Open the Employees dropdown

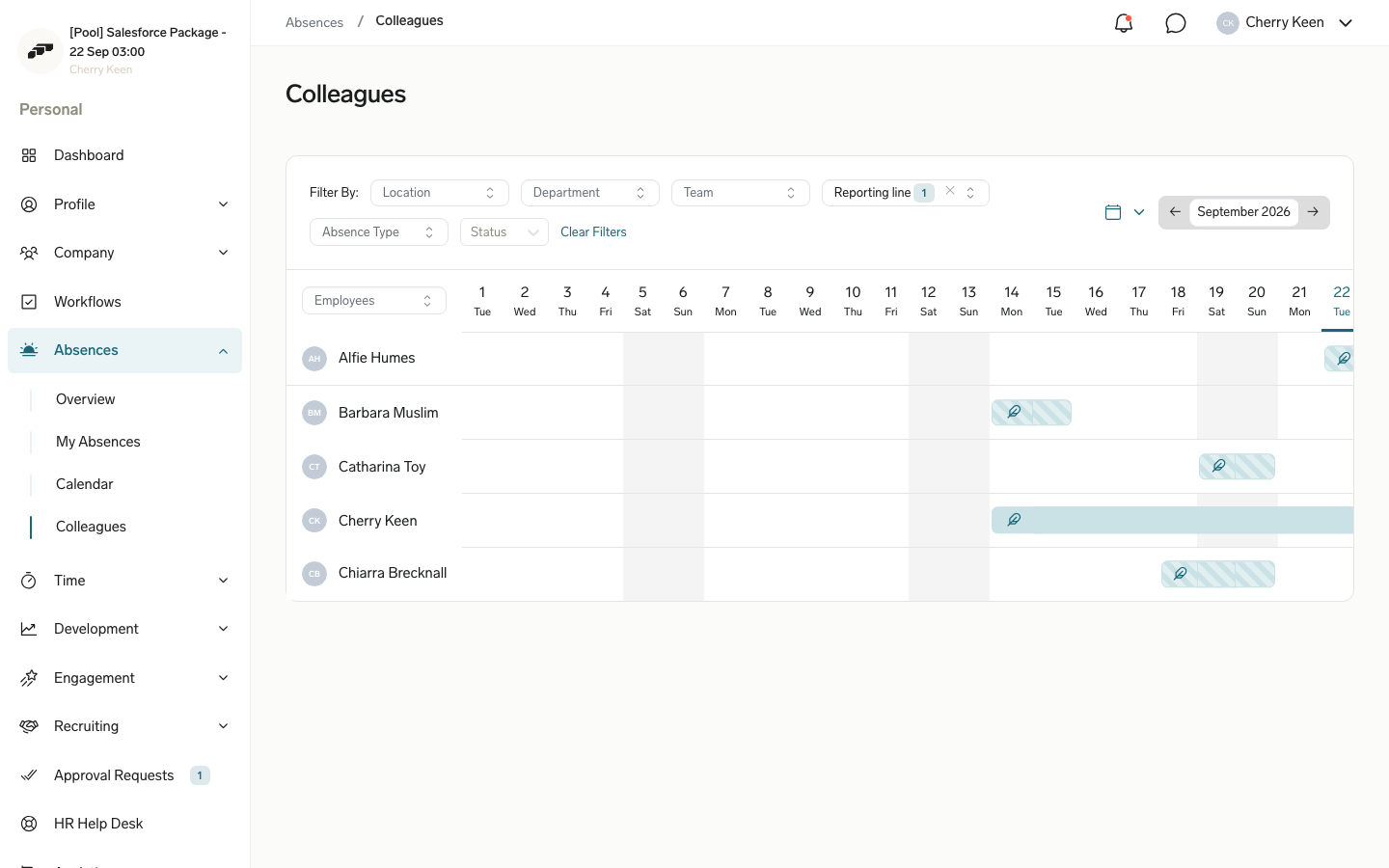[374, 301]
